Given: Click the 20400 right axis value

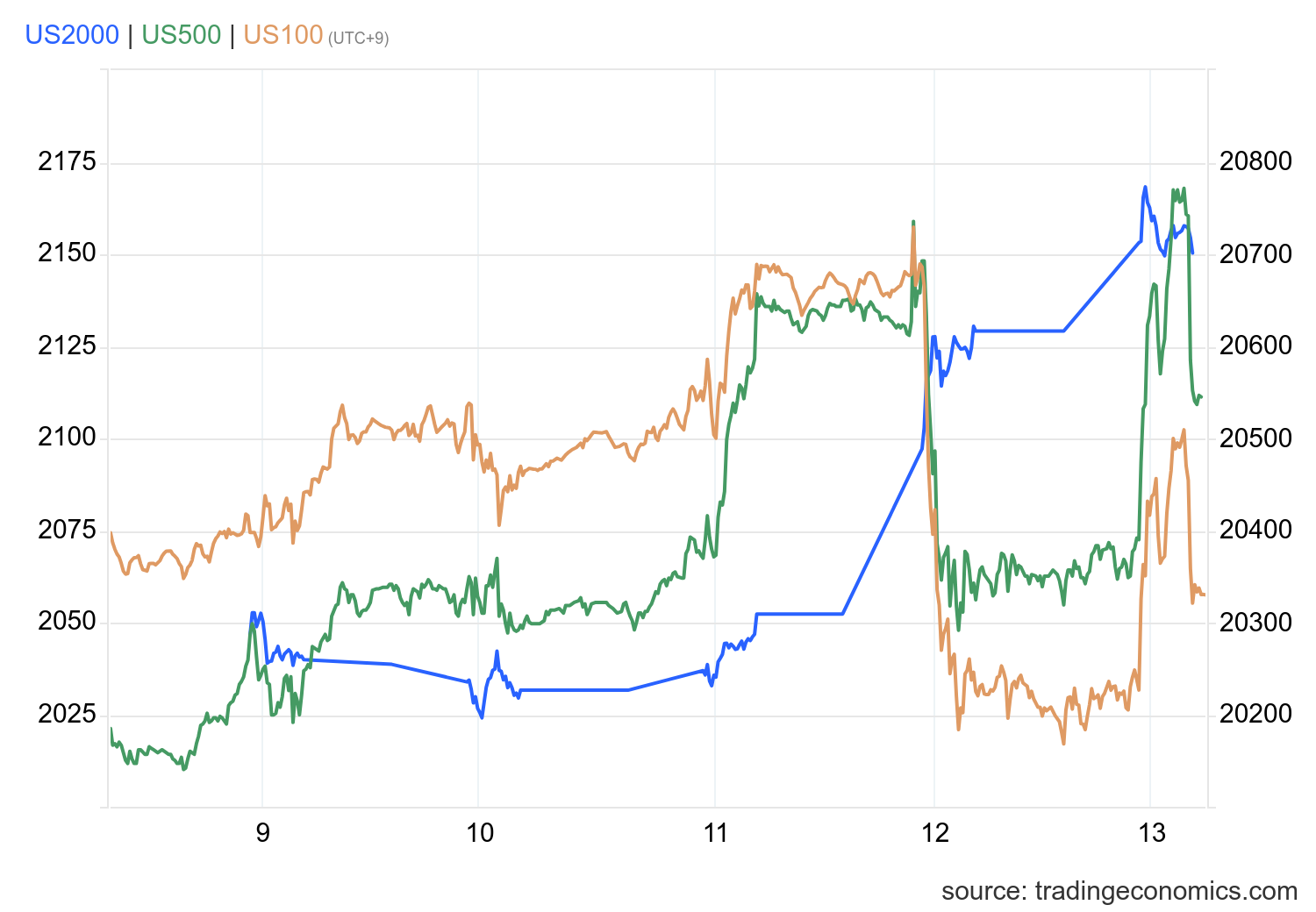Looking at the screenshot, I should pyautogui.click(x=1255, y=530).
